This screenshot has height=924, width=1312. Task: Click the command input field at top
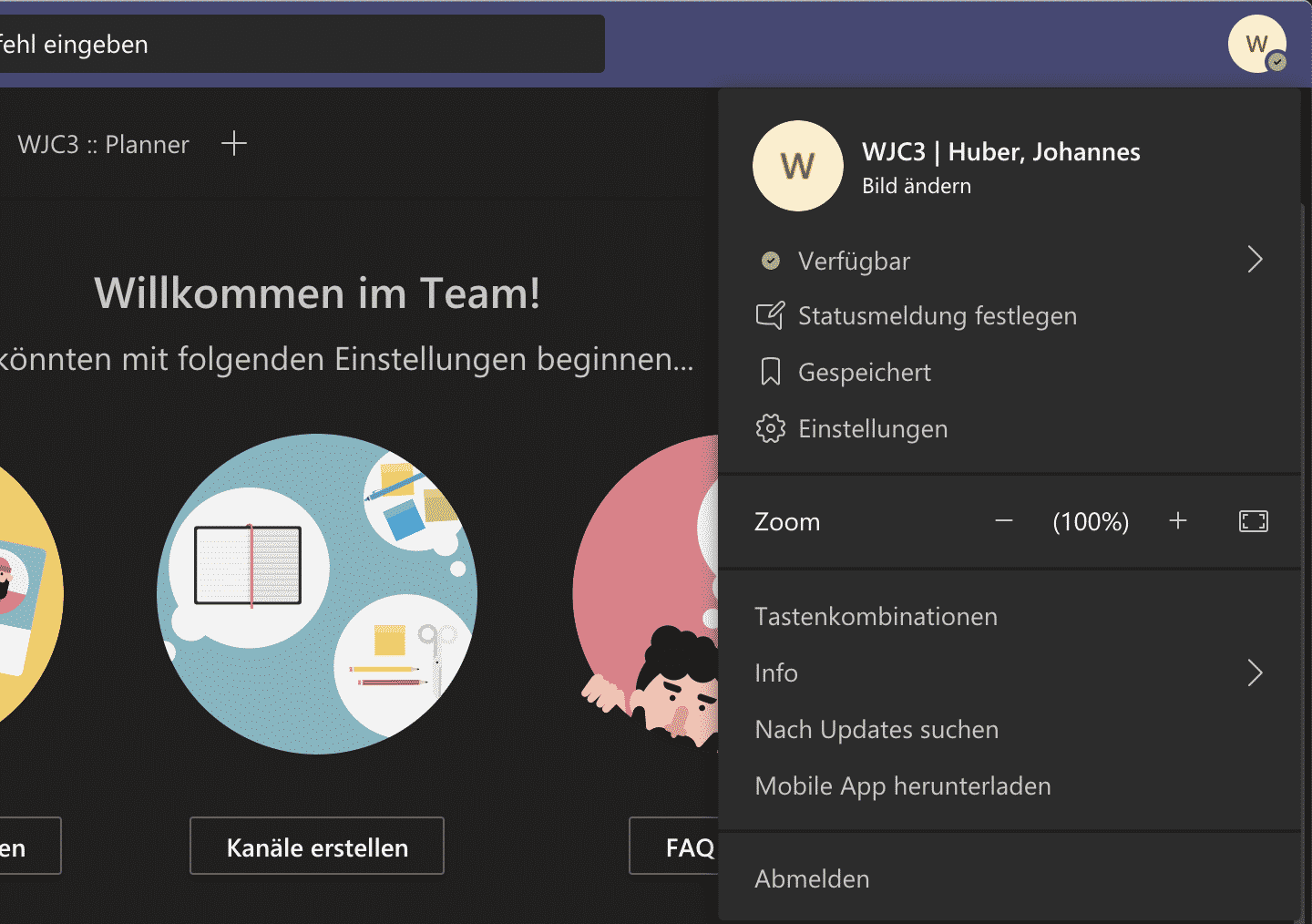click(301, 44)
